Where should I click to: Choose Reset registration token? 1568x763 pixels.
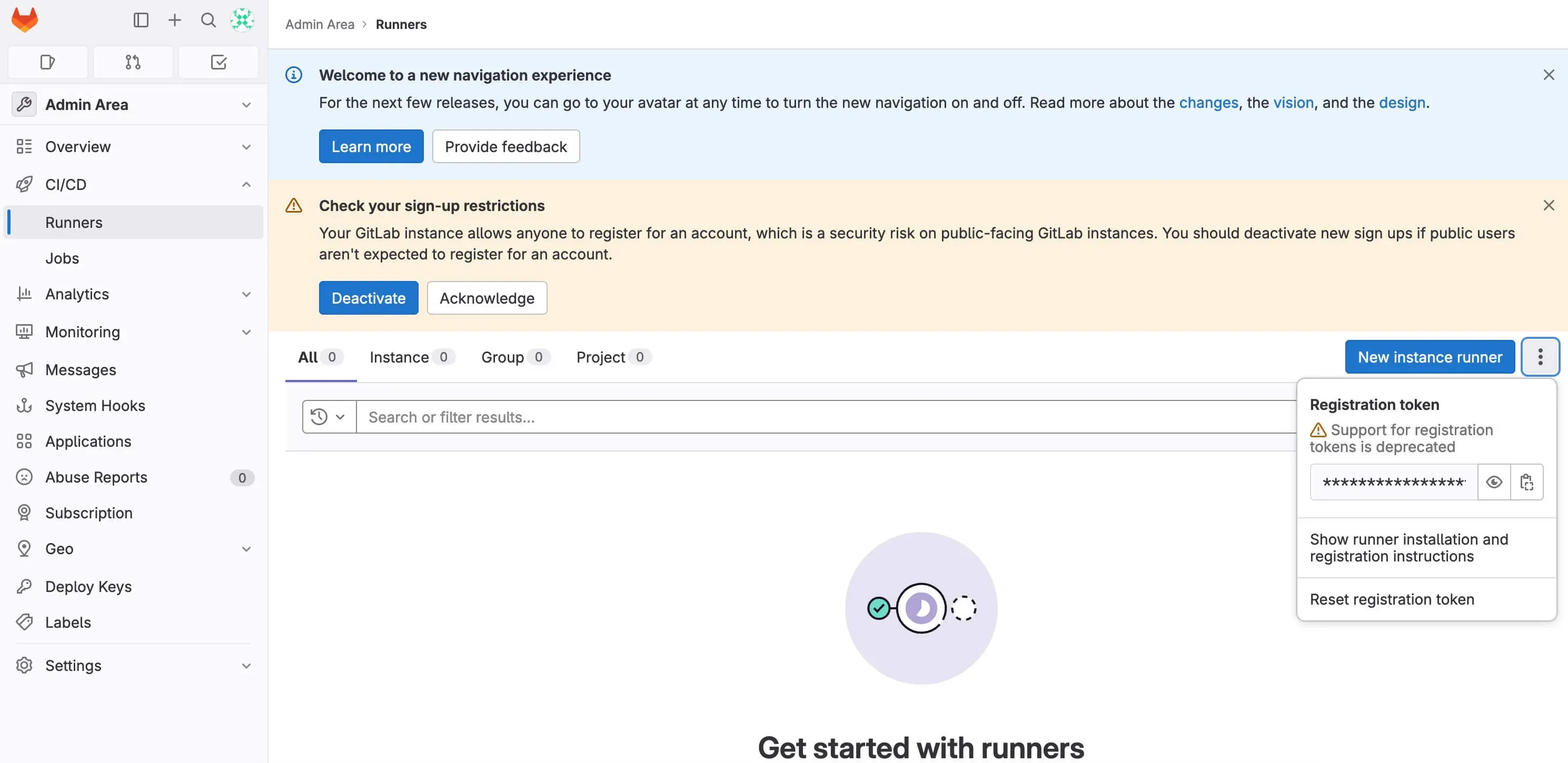coord(1426,599)
